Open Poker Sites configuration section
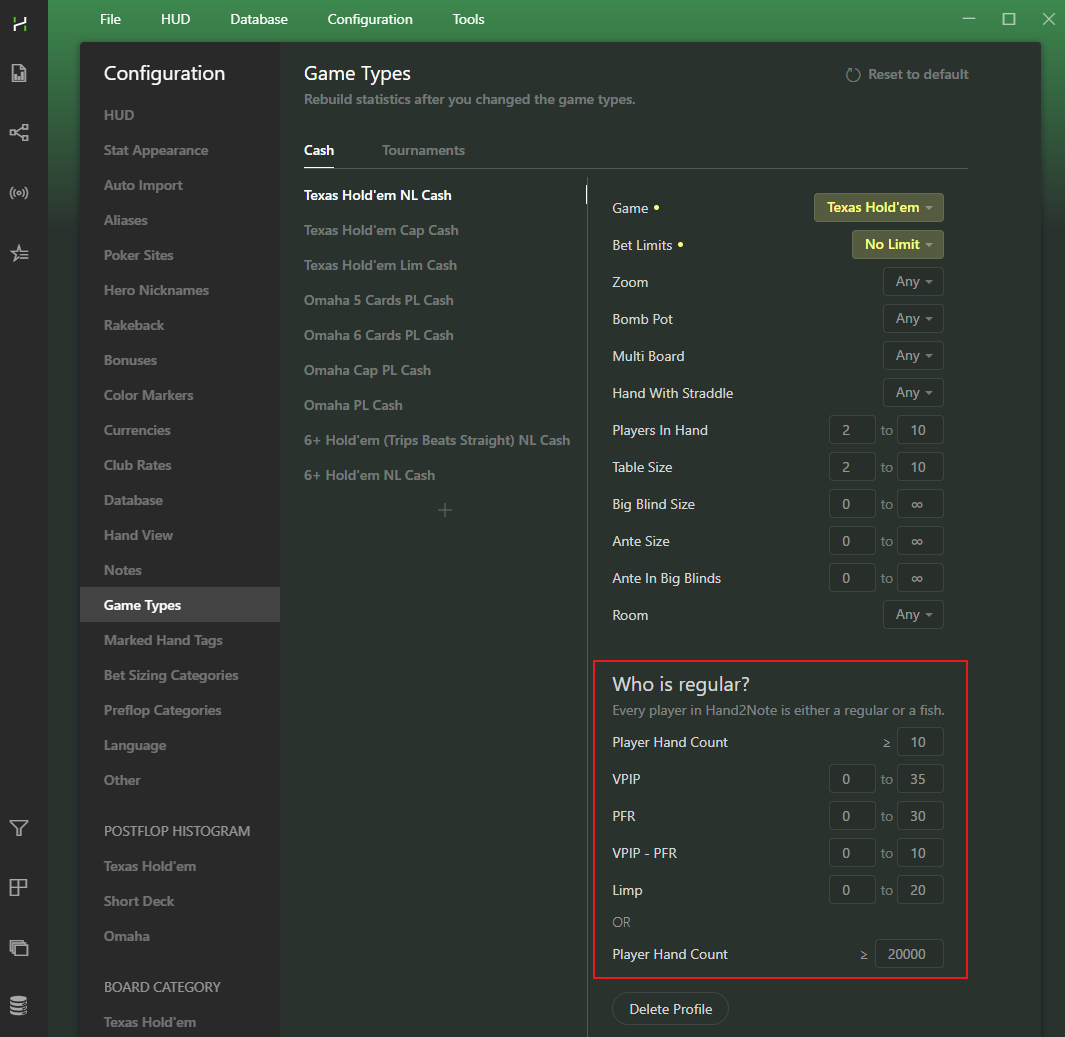Screen dimensions: 1065x1037 click(x=139, y=255)
